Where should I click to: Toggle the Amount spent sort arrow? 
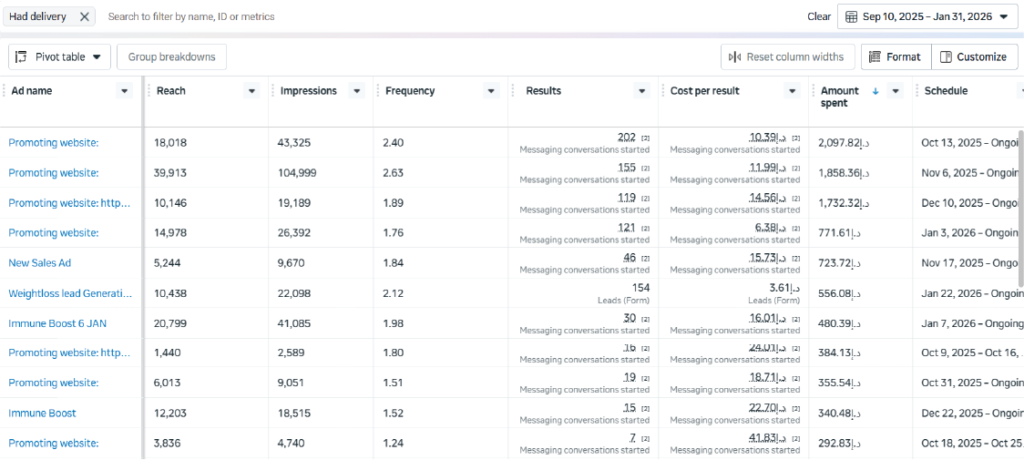[x=876, y=91]
